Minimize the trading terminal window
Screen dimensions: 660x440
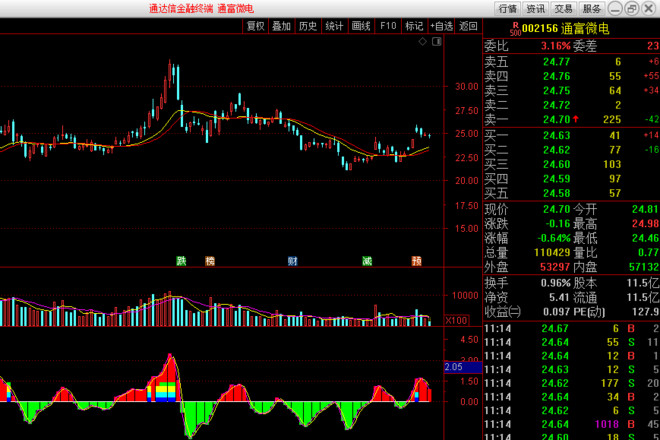(615, 9)
